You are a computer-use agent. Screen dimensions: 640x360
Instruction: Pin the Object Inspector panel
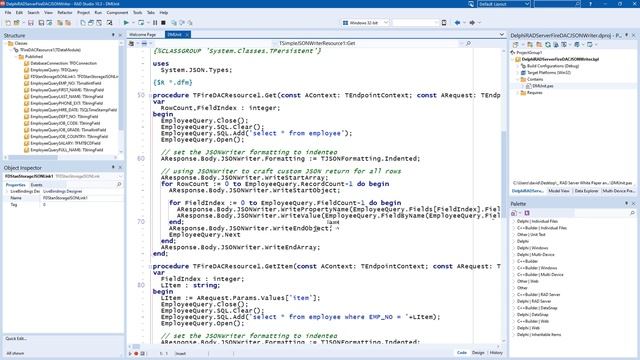point(113,168)
